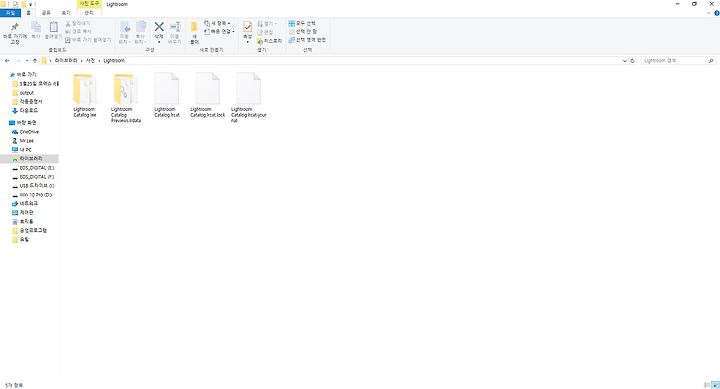The width and height of the screenshot is (720, 389).
Task: Click Paste shortcut (바로 가기 붙여넣기)
Action: (88, 40)
